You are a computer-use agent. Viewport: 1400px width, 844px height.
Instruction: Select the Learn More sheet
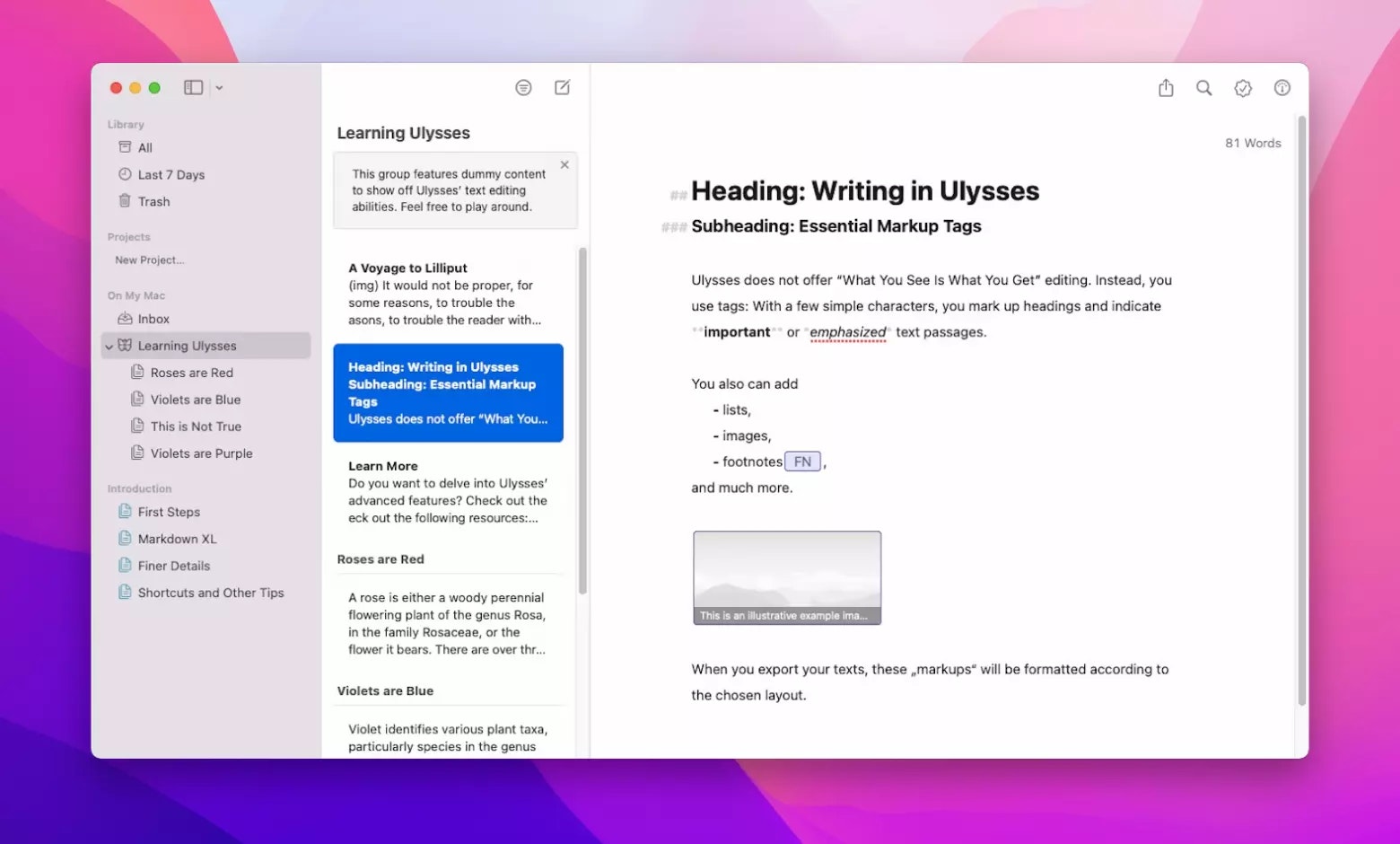tap(448, 492)
